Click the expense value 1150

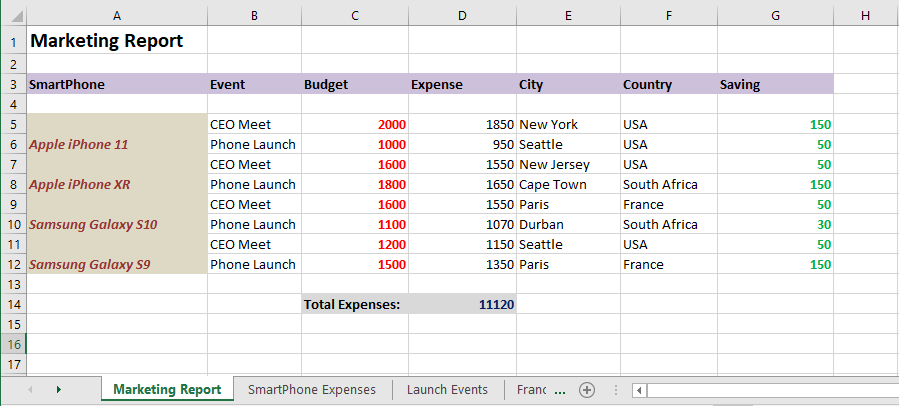pyautogui.click(x=462, y=245)
